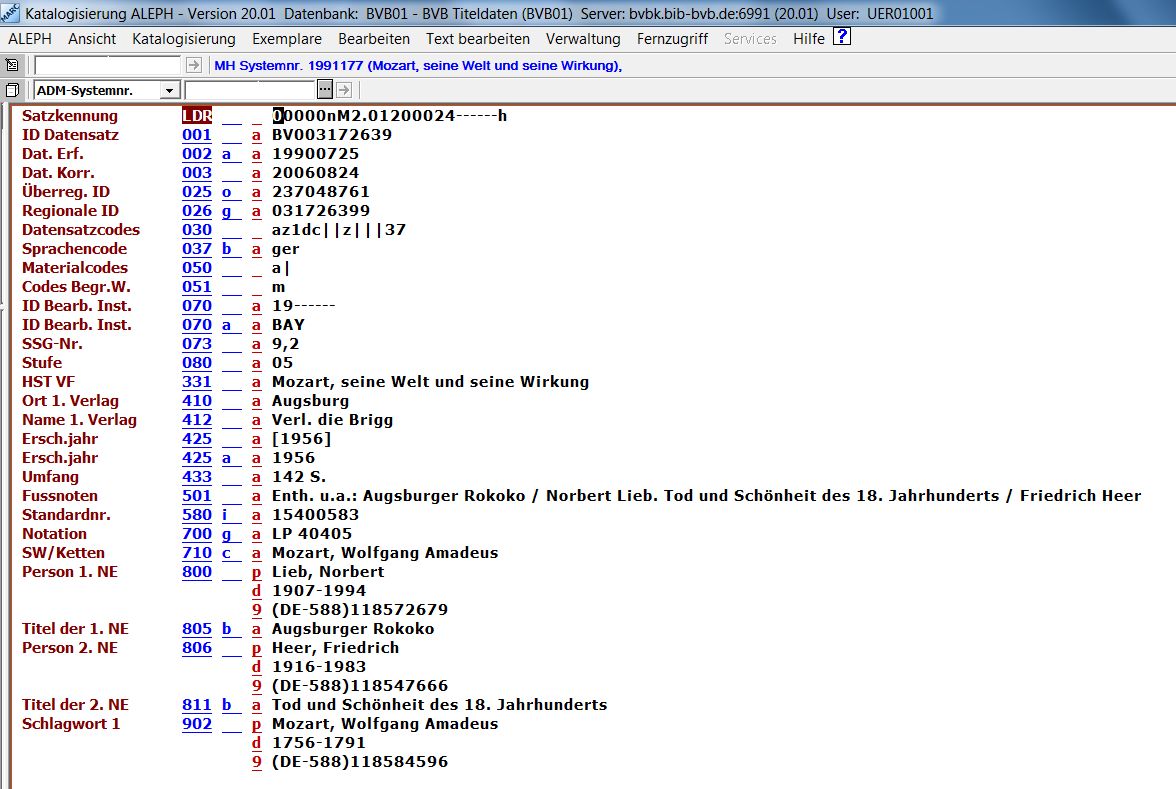This screenshot has height=789, width=1176.
Task: Click the ellipsis browse button beside ADM field
Action: point(324,90)
